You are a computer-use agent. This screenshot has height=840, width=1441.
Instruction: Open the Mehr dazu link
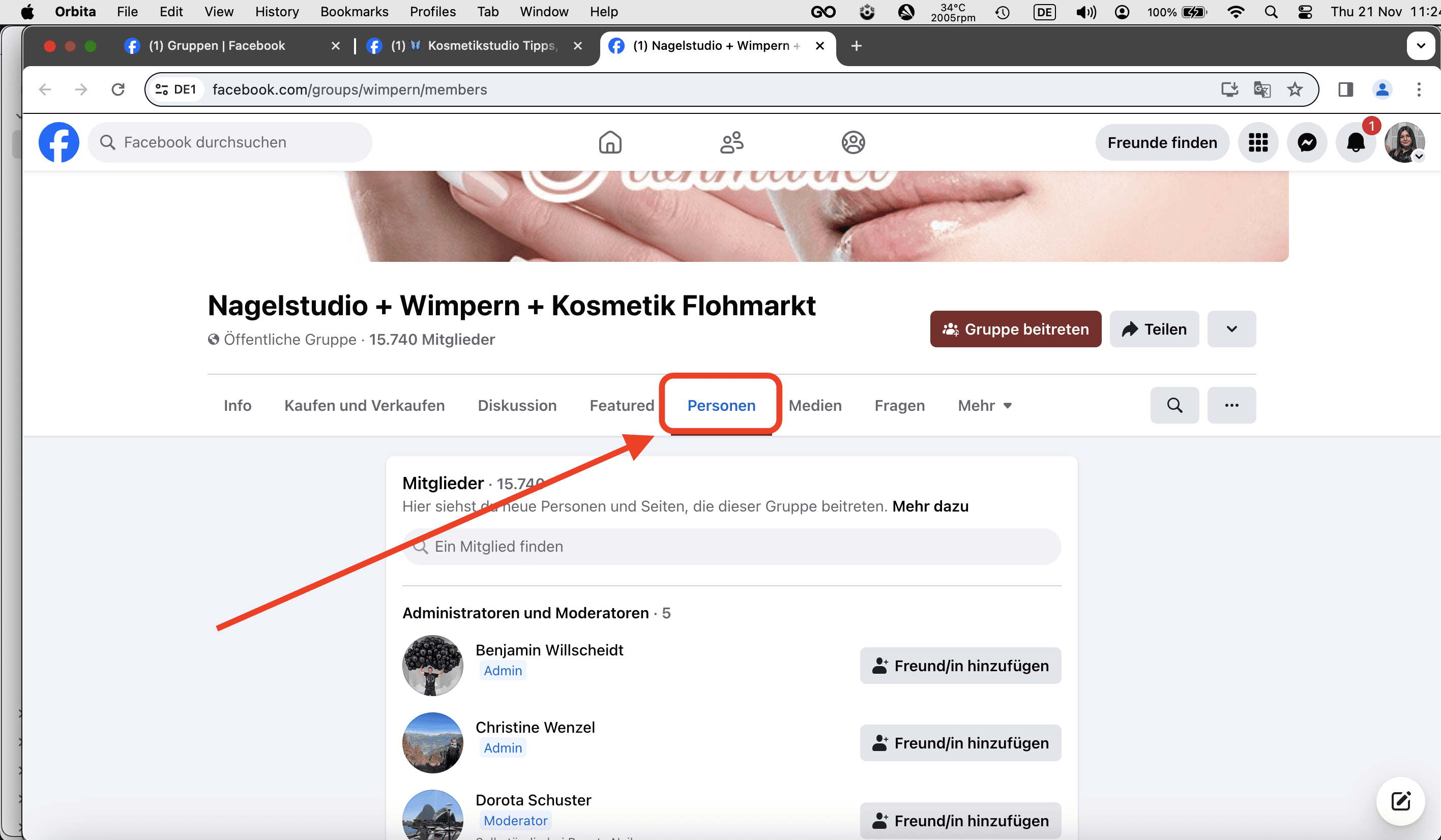[930, 506]
